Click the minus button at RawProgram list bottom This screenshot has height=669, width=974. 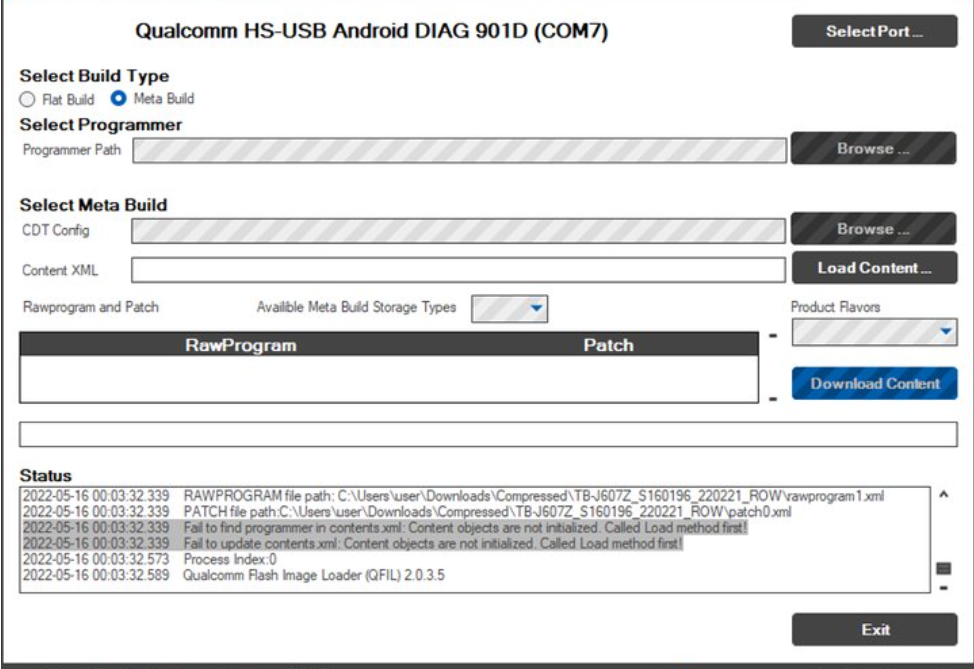(773, 399)
